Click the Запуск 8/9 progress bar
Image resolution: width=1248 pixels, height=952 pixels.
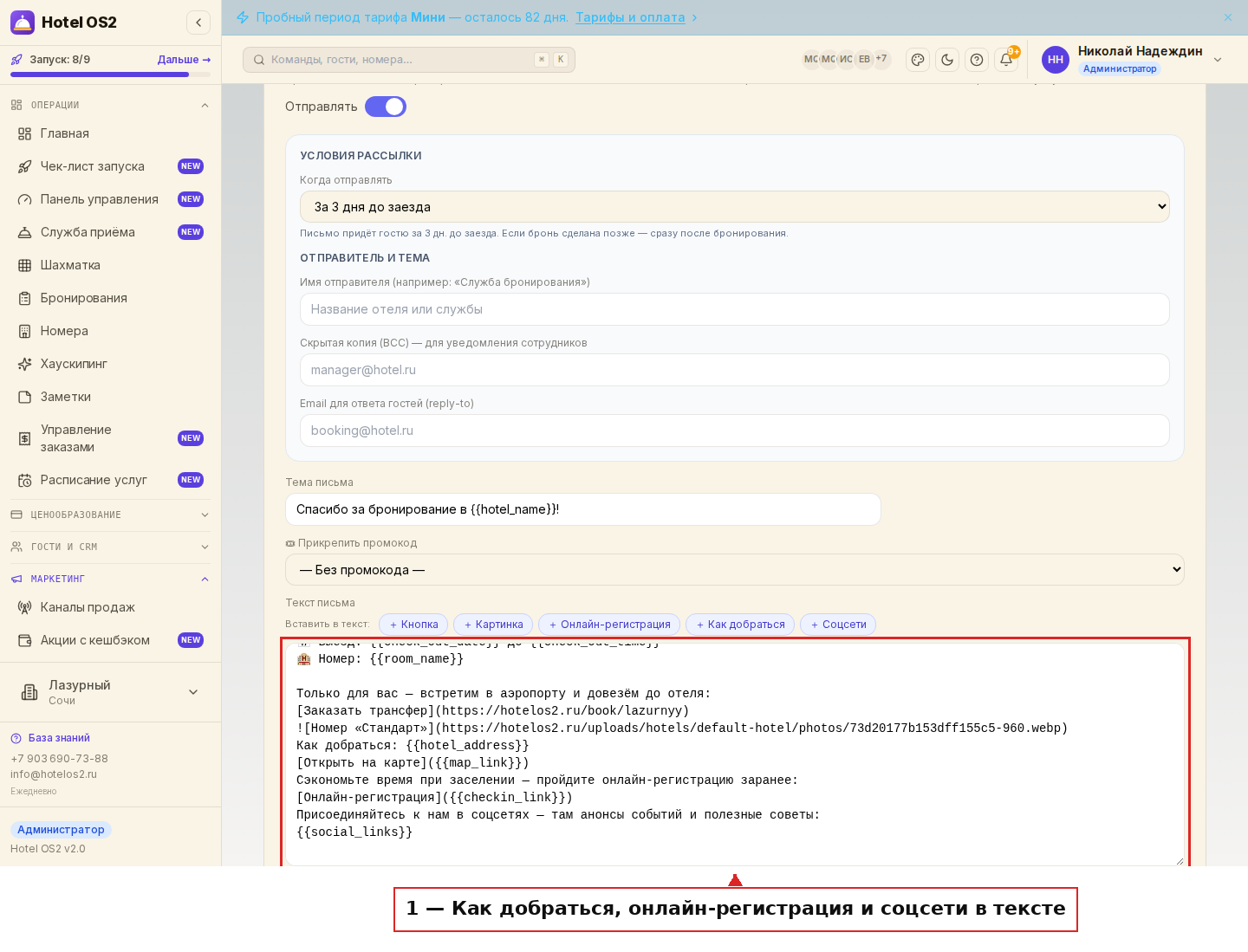tap(110, 74)
